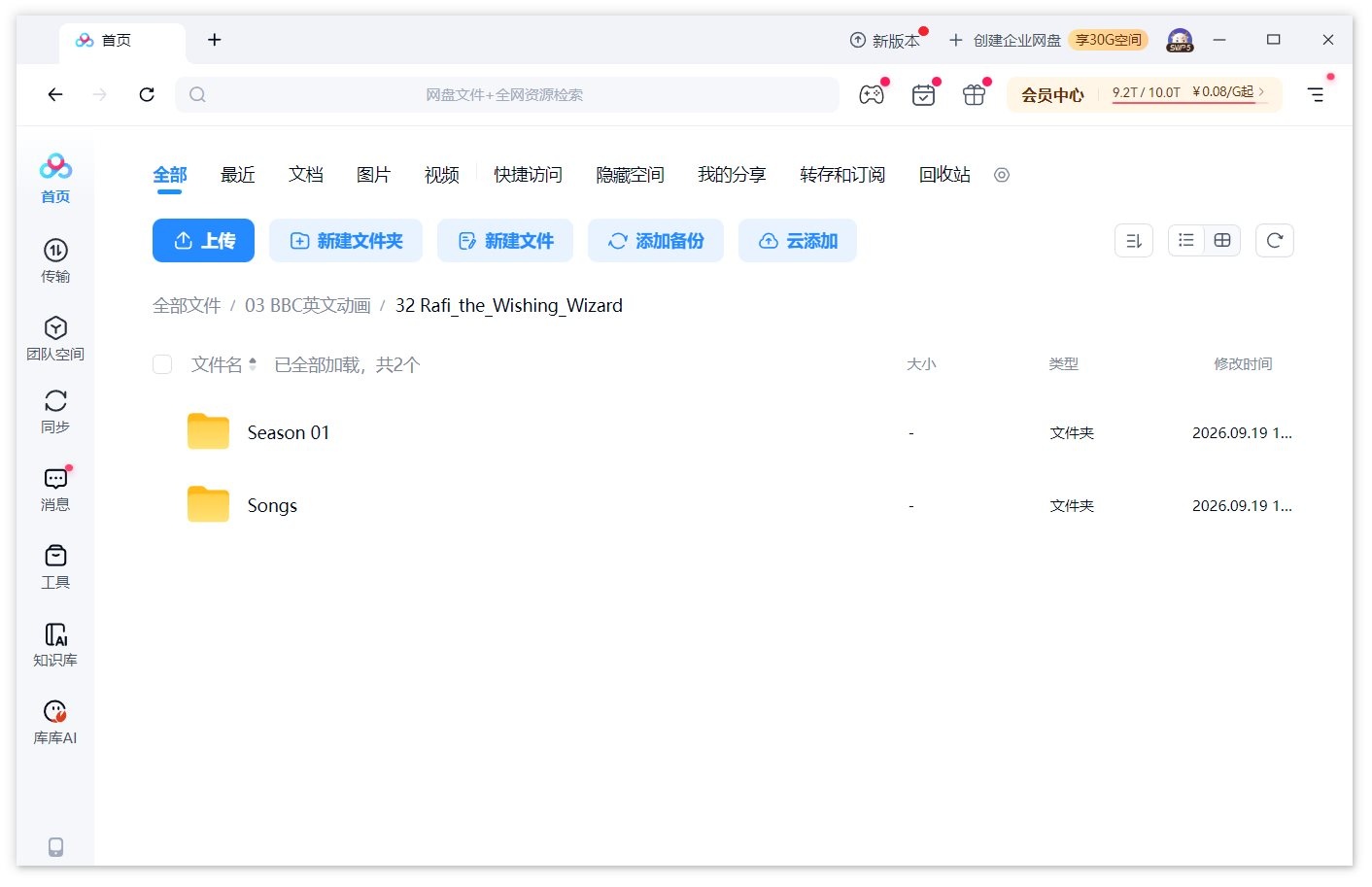Sort by 文件名 column arrows
1372x887 pixels.
(253, 364)
